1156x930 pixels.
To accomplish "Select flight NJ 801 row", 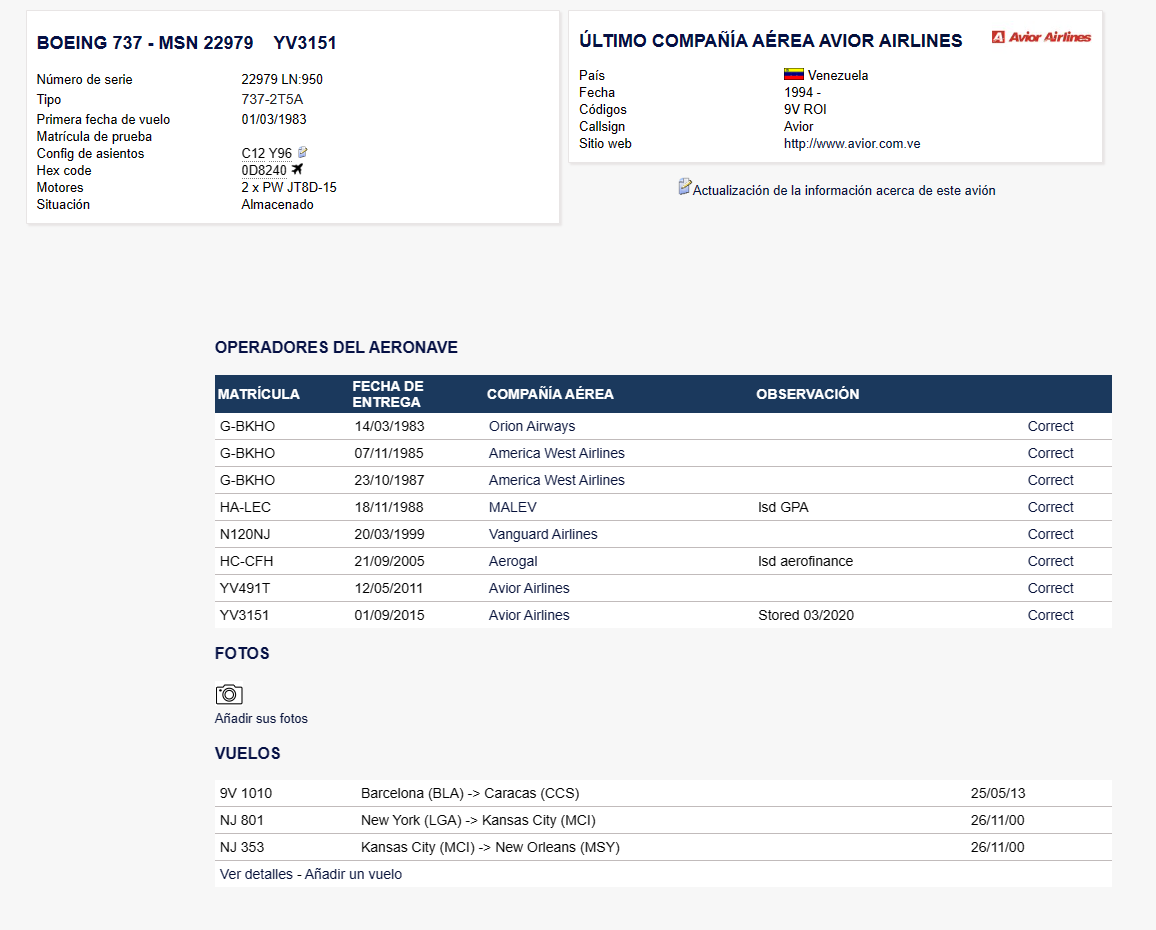I will tap(663, 820).
